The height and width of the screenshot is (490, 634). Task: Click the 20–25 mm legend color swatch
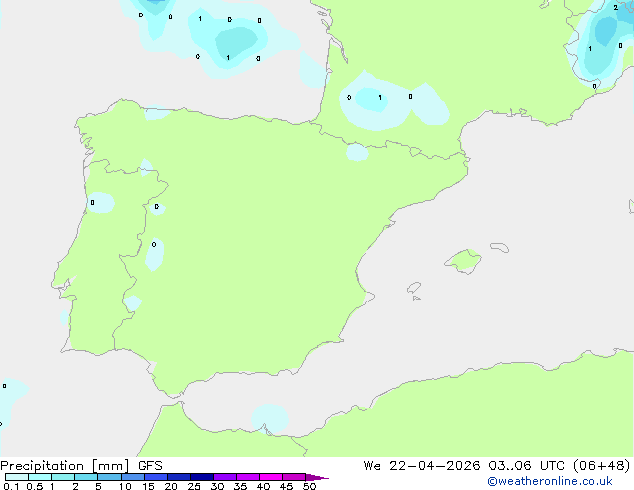(179, 477)
